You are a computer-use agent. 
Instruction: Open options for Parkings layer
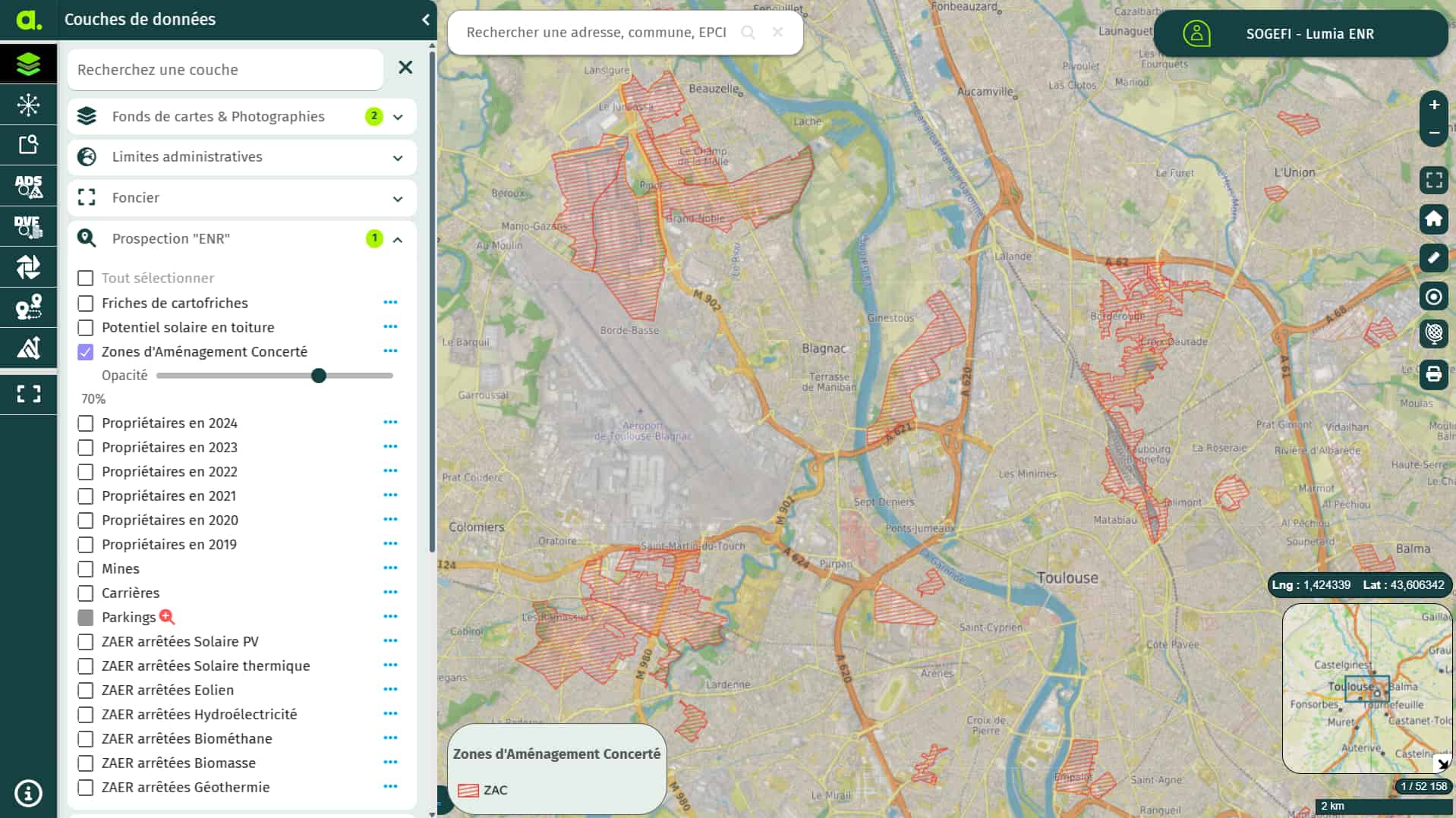pos(390,617)
